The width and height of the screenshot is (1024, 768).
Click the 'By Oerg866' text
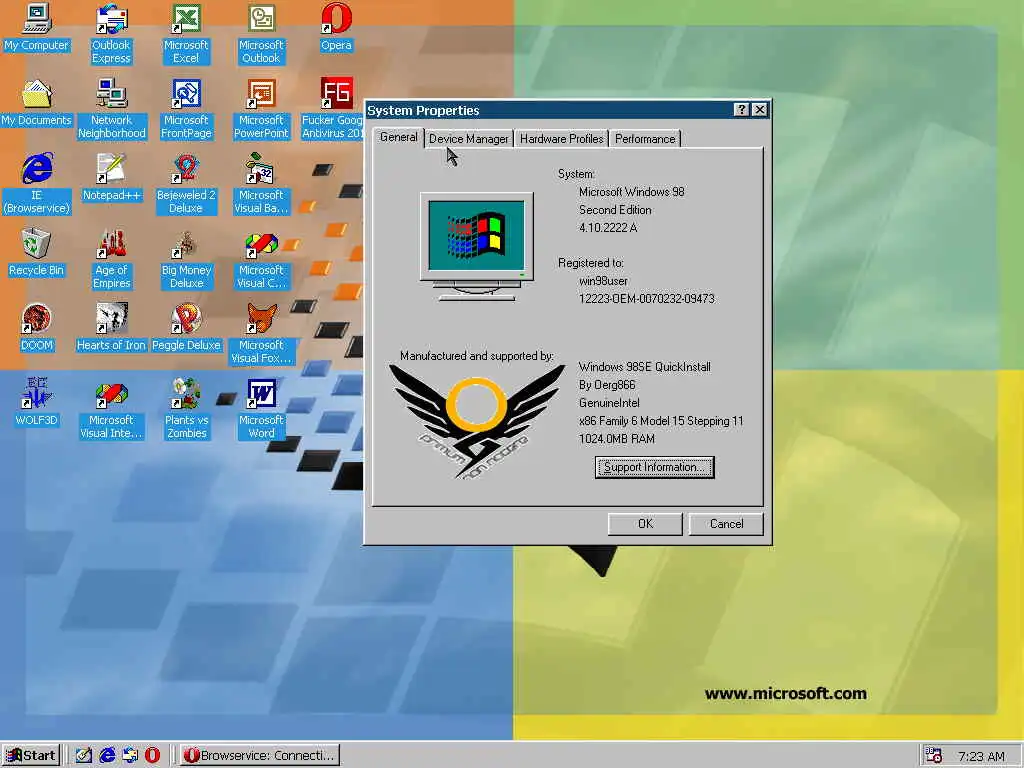(x=607, y=385)
